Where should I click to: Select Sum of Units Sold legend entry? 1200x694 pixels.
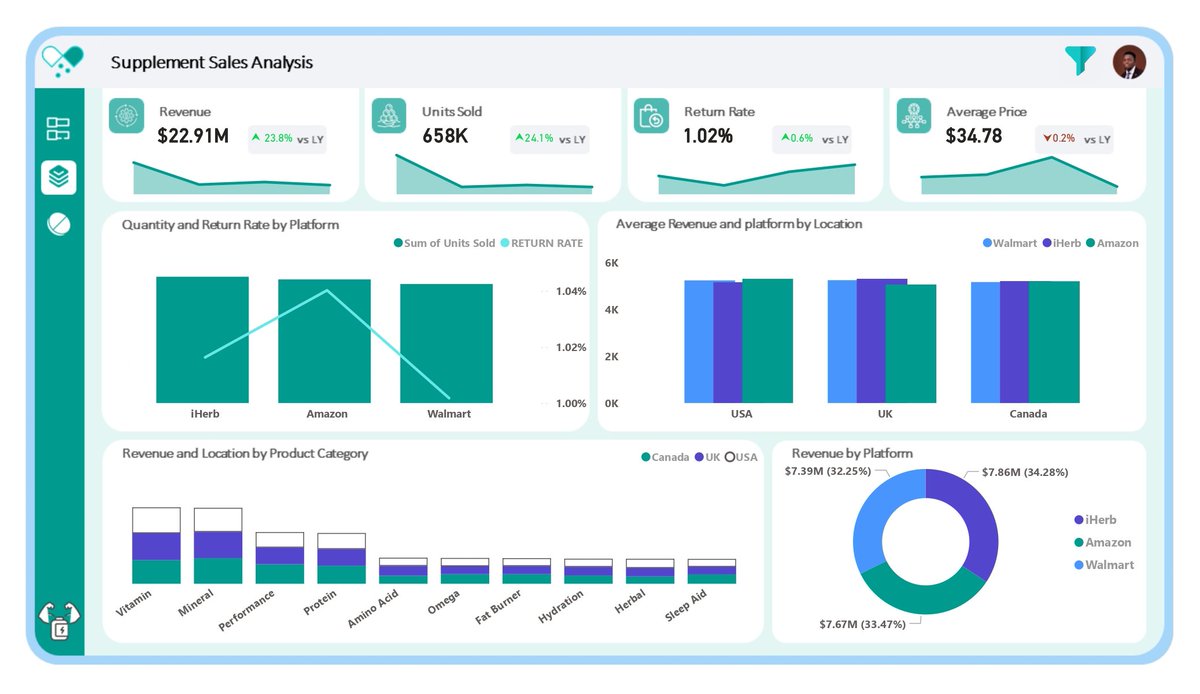pyautogui.click(x=444, y=243)
